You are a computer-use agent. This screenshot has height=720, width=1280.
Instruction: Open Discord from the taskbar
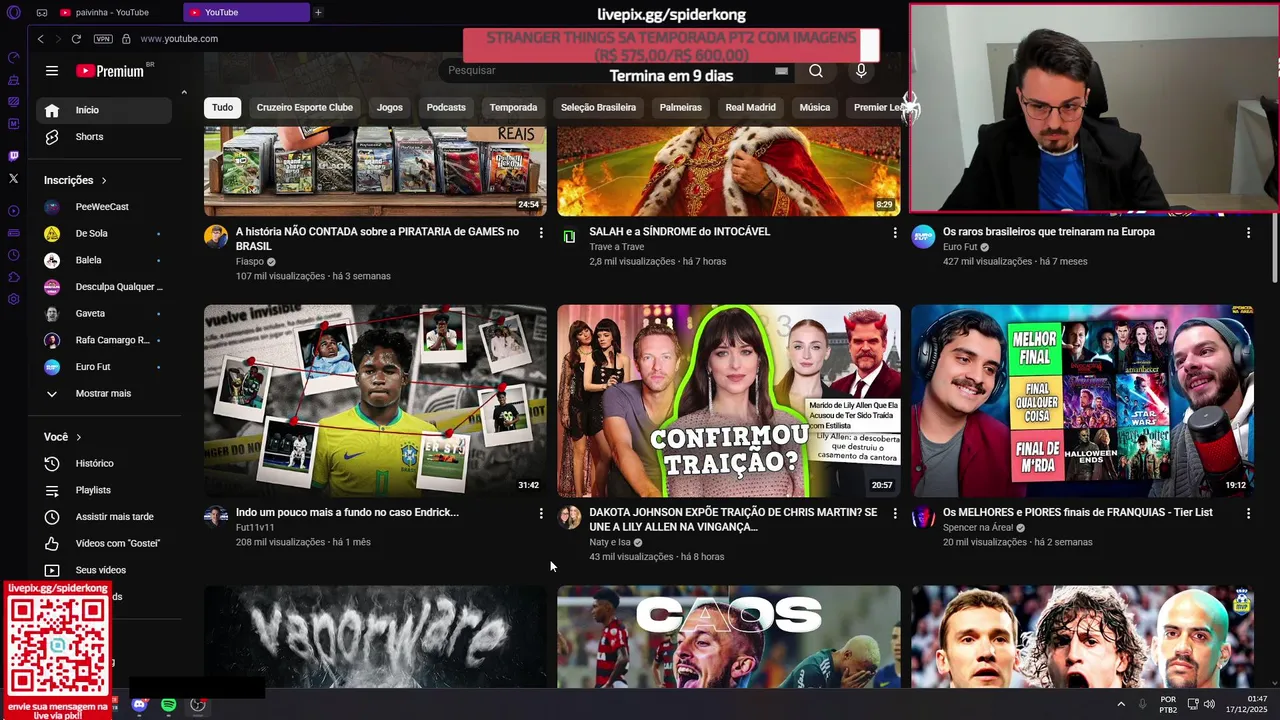pyautogui.click(x=139, y=705)
